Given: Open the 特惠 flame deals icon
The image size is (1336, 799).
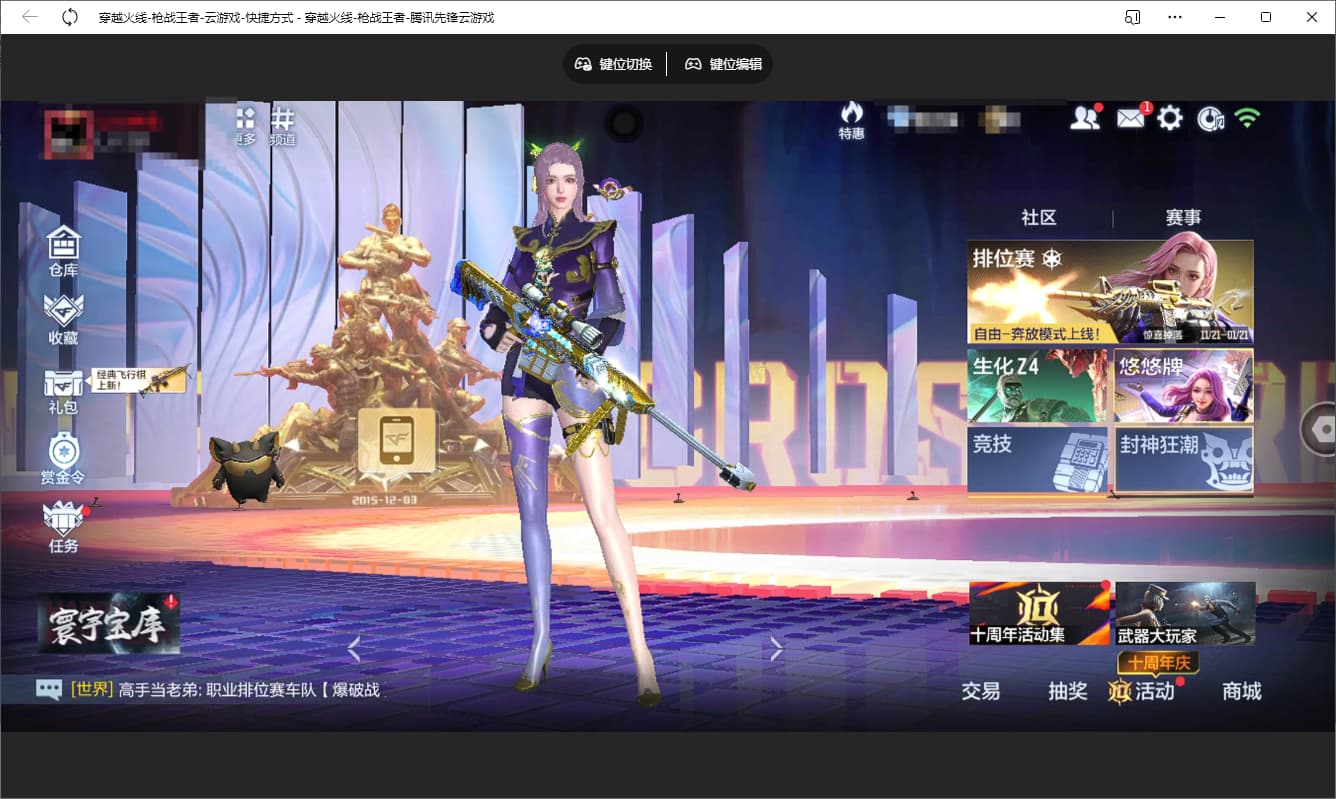Looking at the screenshot, I should click(852, 120).
